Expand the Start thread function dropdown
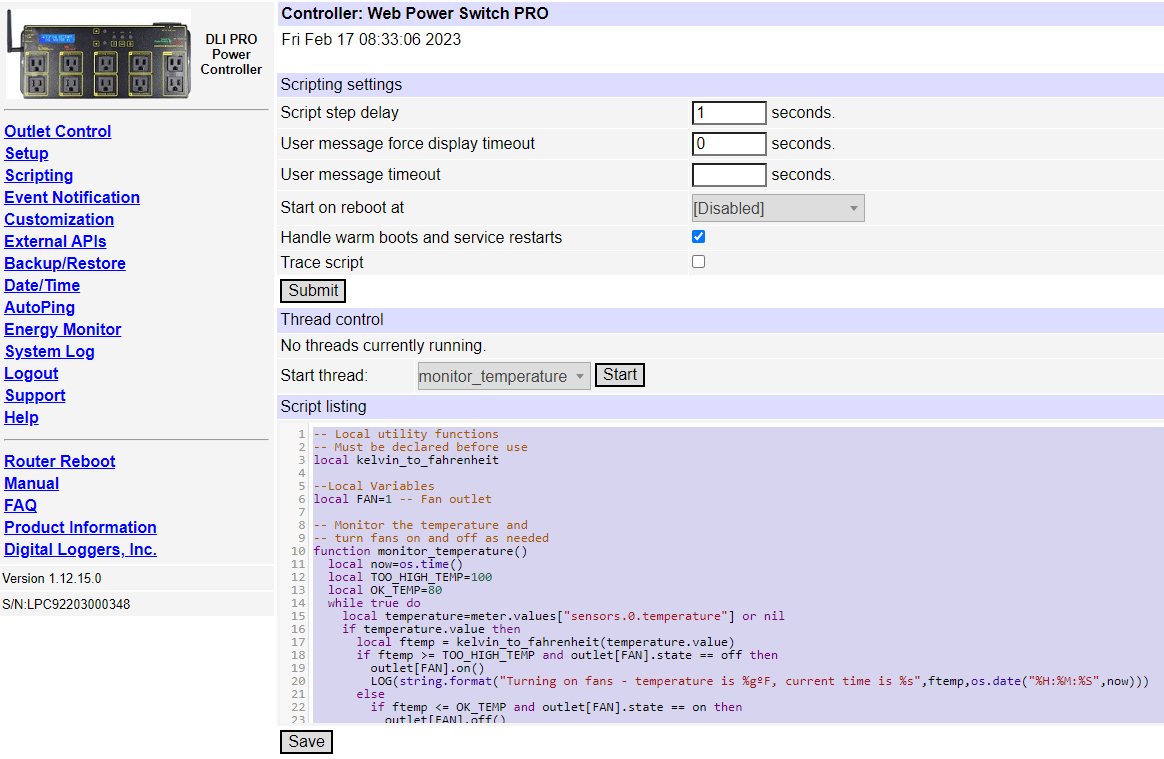Screen dimensions: 1164x759 (503, 376)
